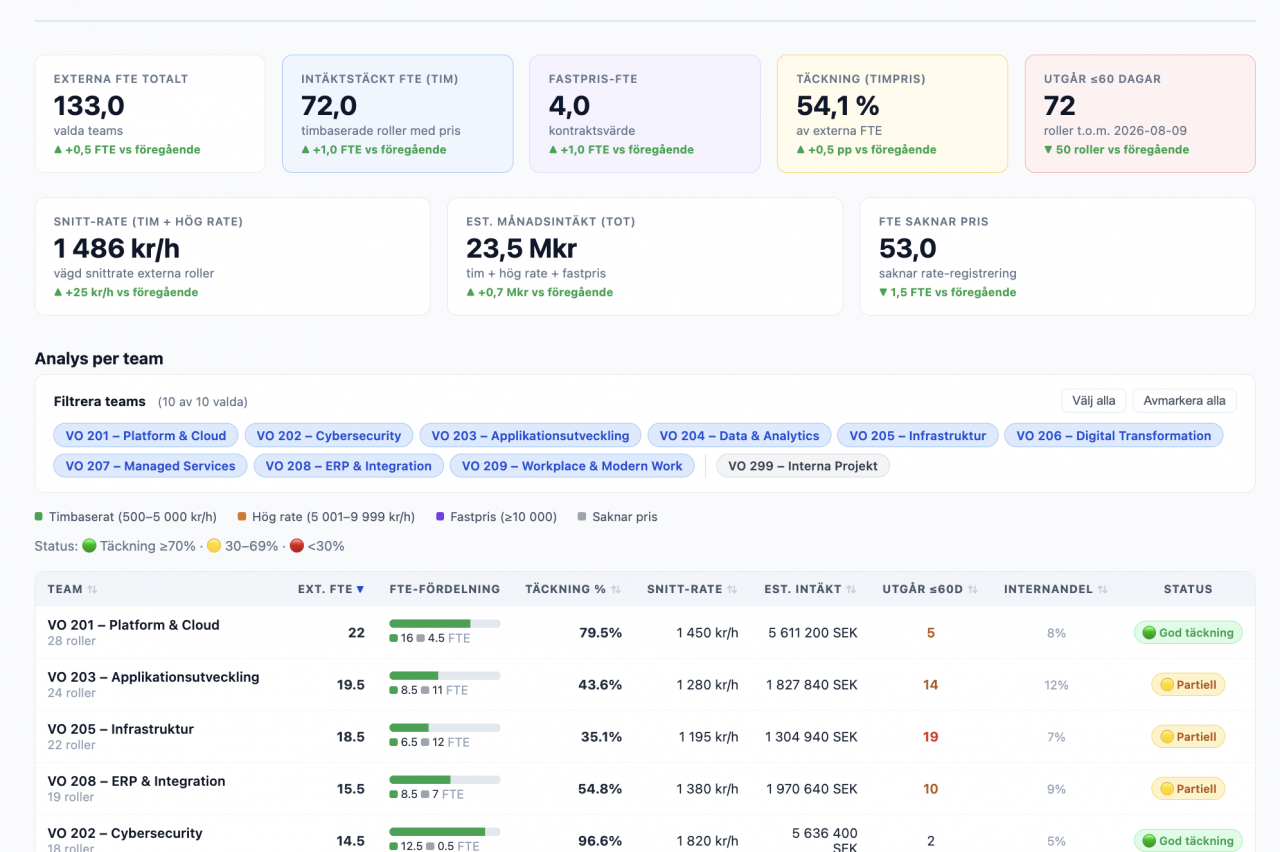
Task: Click God täckning status badge for VO 201
Action: click(1188, 633)
